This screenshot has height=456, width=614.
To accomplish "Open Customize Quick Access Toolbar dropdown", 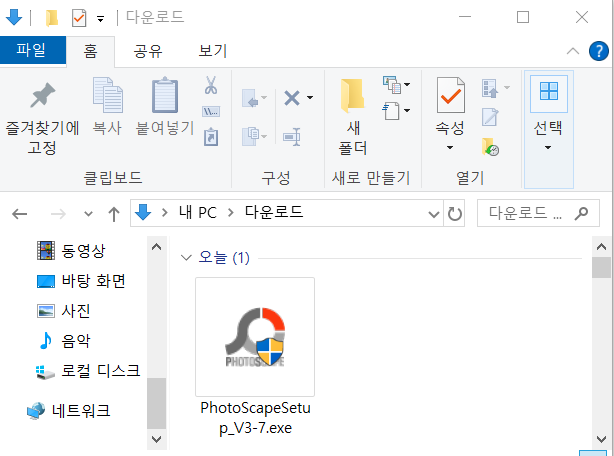I will click(x=101, y=18).
